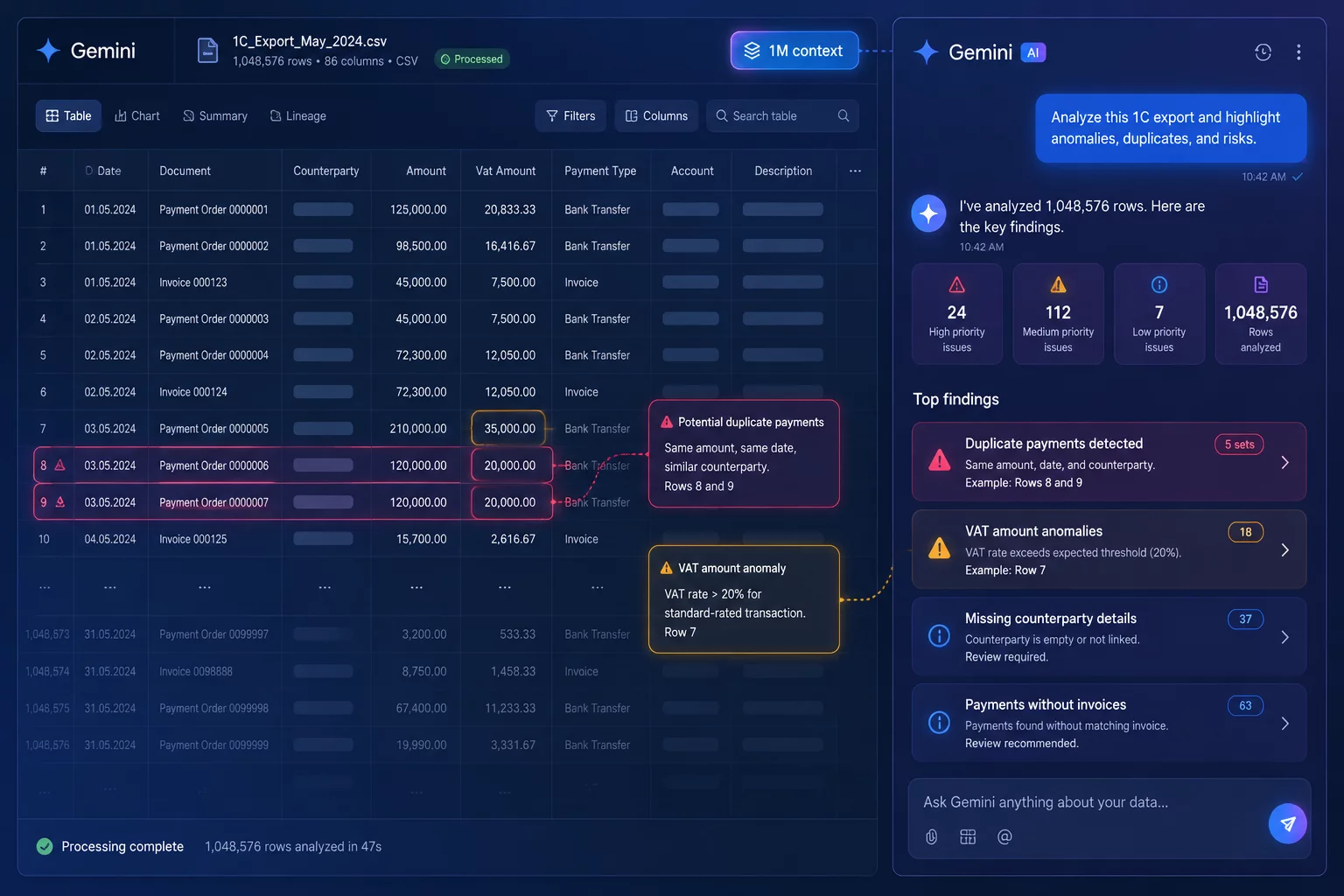Click the Amount column header
1344x896 pixels.
[426, 171]
